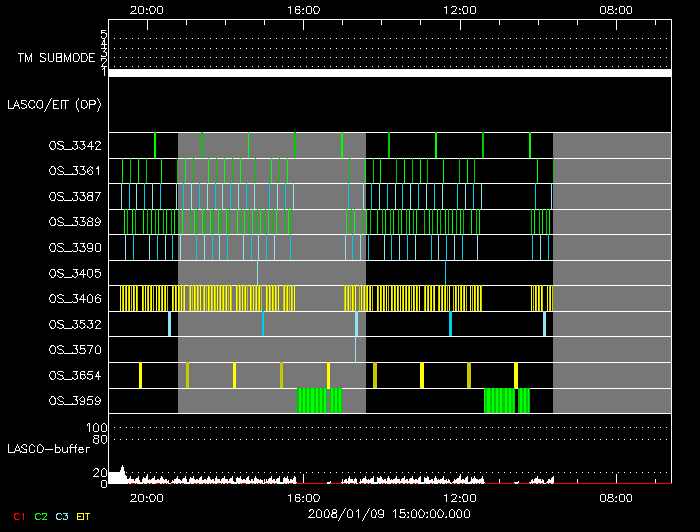The height and width of the screenshot is (532, 700).
Task: Click the OS_3361 row label
Action: 75,171
